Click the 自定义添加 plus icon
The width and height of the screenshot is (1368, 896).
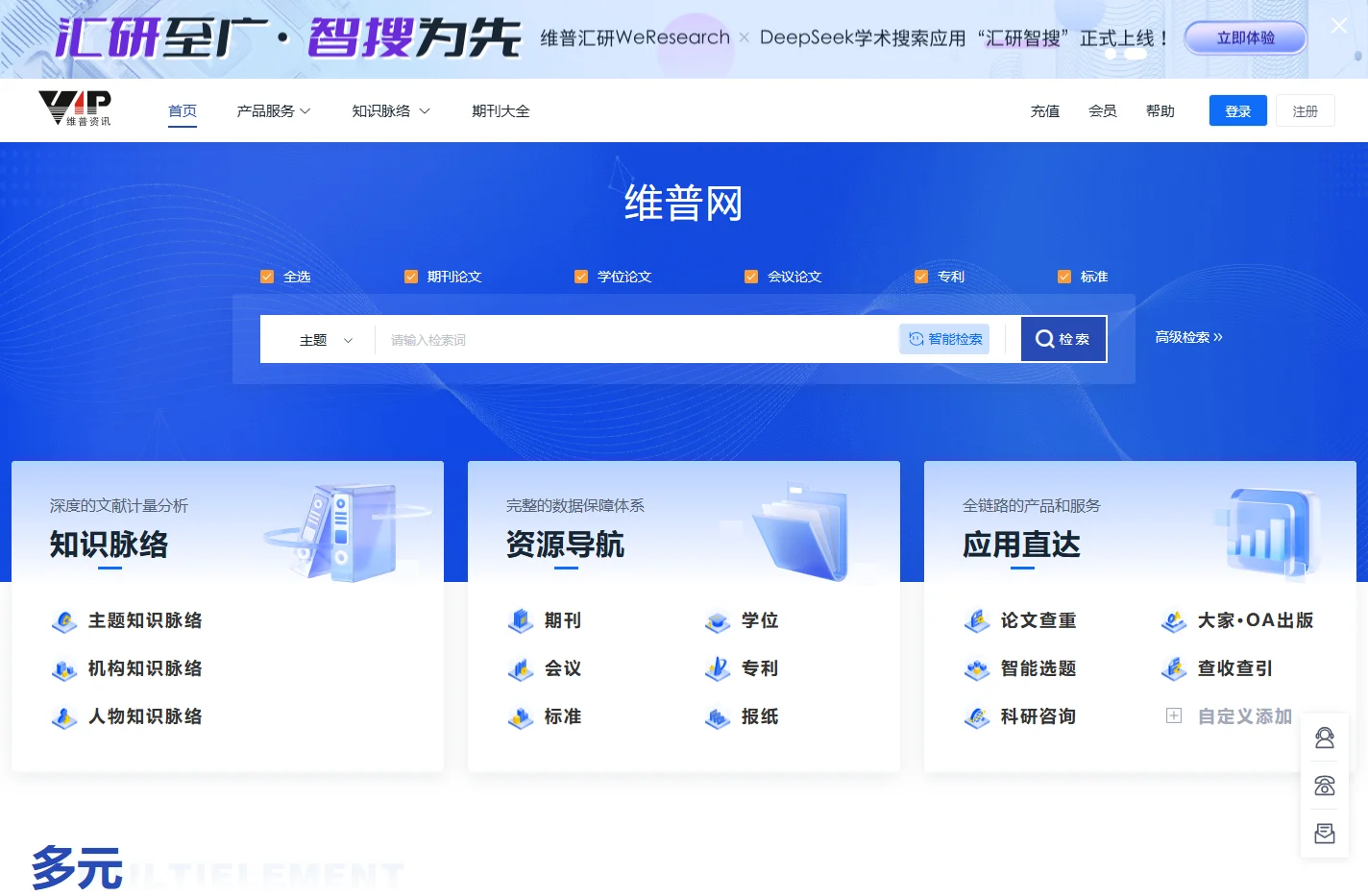(x=1174, y=715)
